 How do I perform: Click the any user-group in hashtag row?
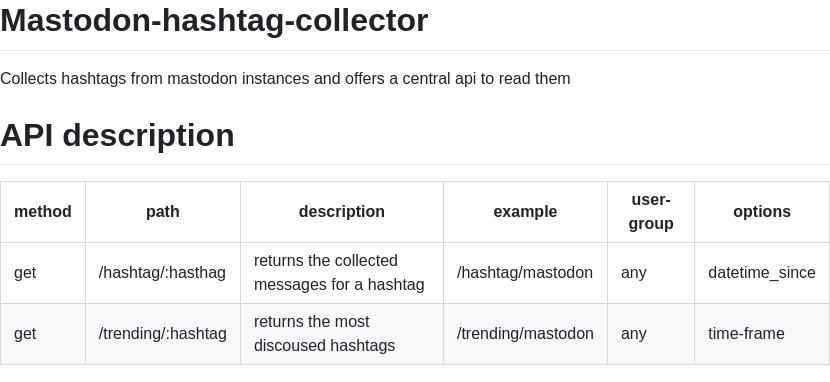(651, 273)
